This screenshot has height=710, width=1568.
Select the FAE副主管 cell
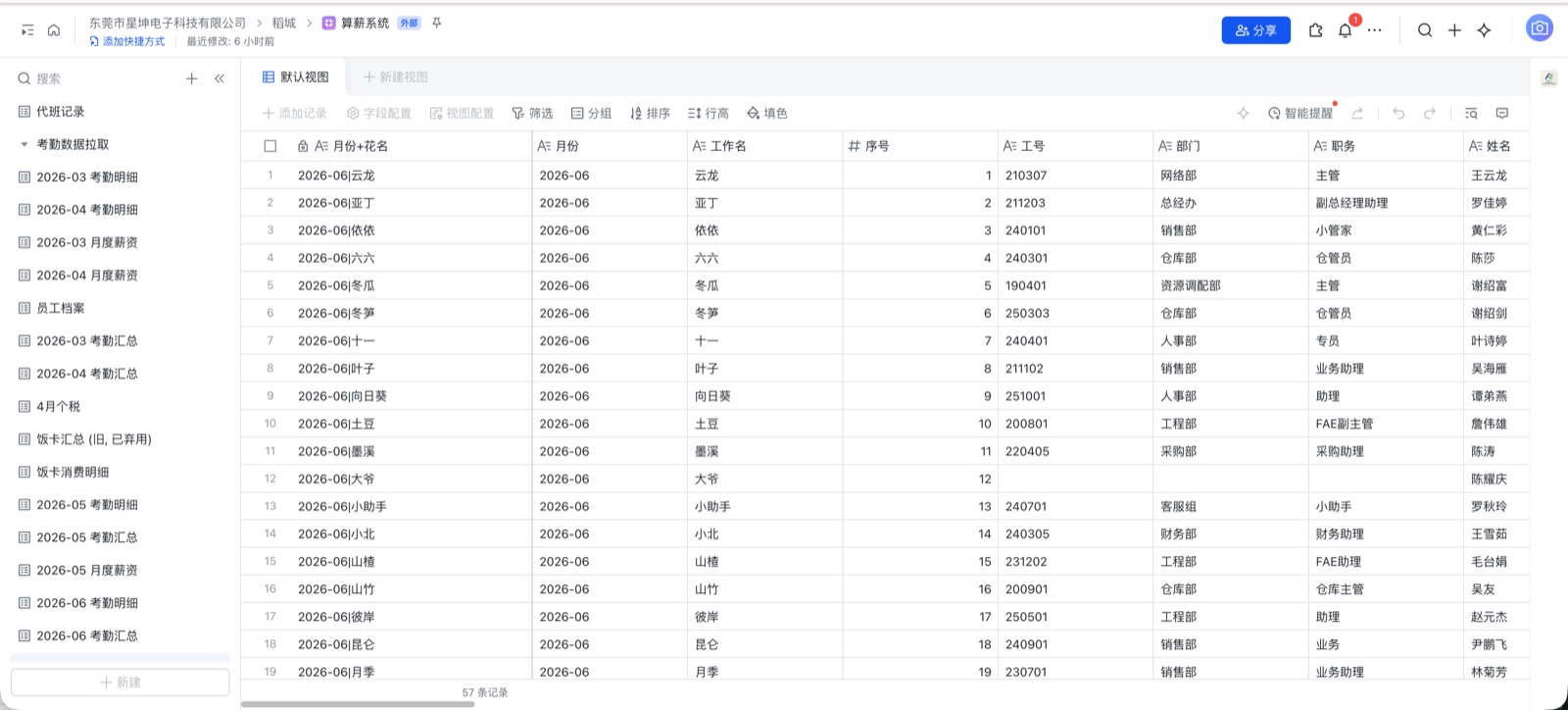point(1386,424)
